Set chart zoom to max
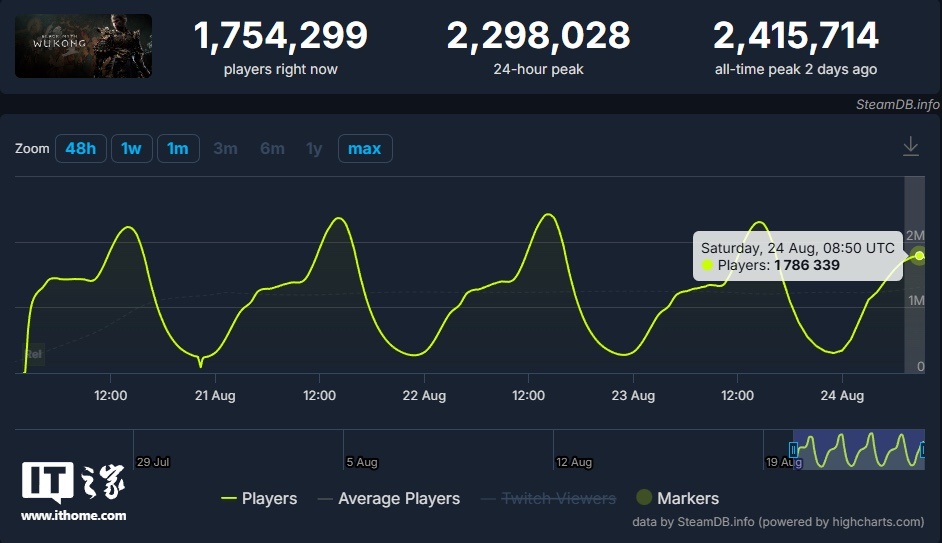942x543 pixels. (x=365, y=148)
